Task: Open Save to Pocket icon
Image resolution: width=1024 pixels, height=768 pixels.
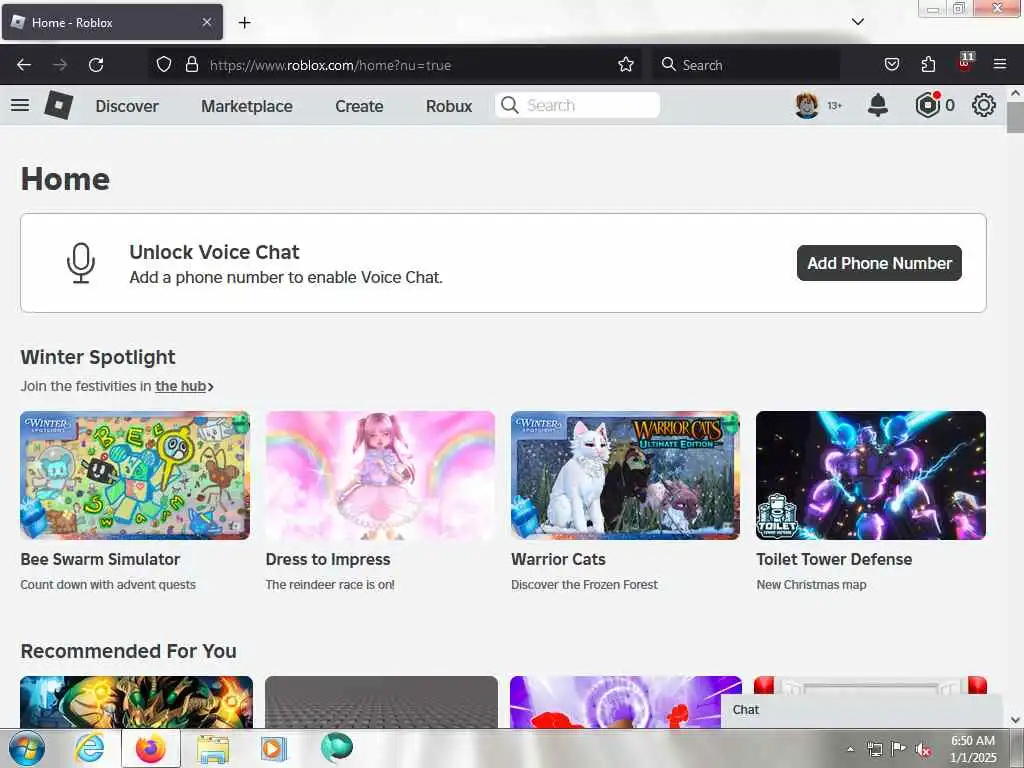Action: [x=892, y=65]
